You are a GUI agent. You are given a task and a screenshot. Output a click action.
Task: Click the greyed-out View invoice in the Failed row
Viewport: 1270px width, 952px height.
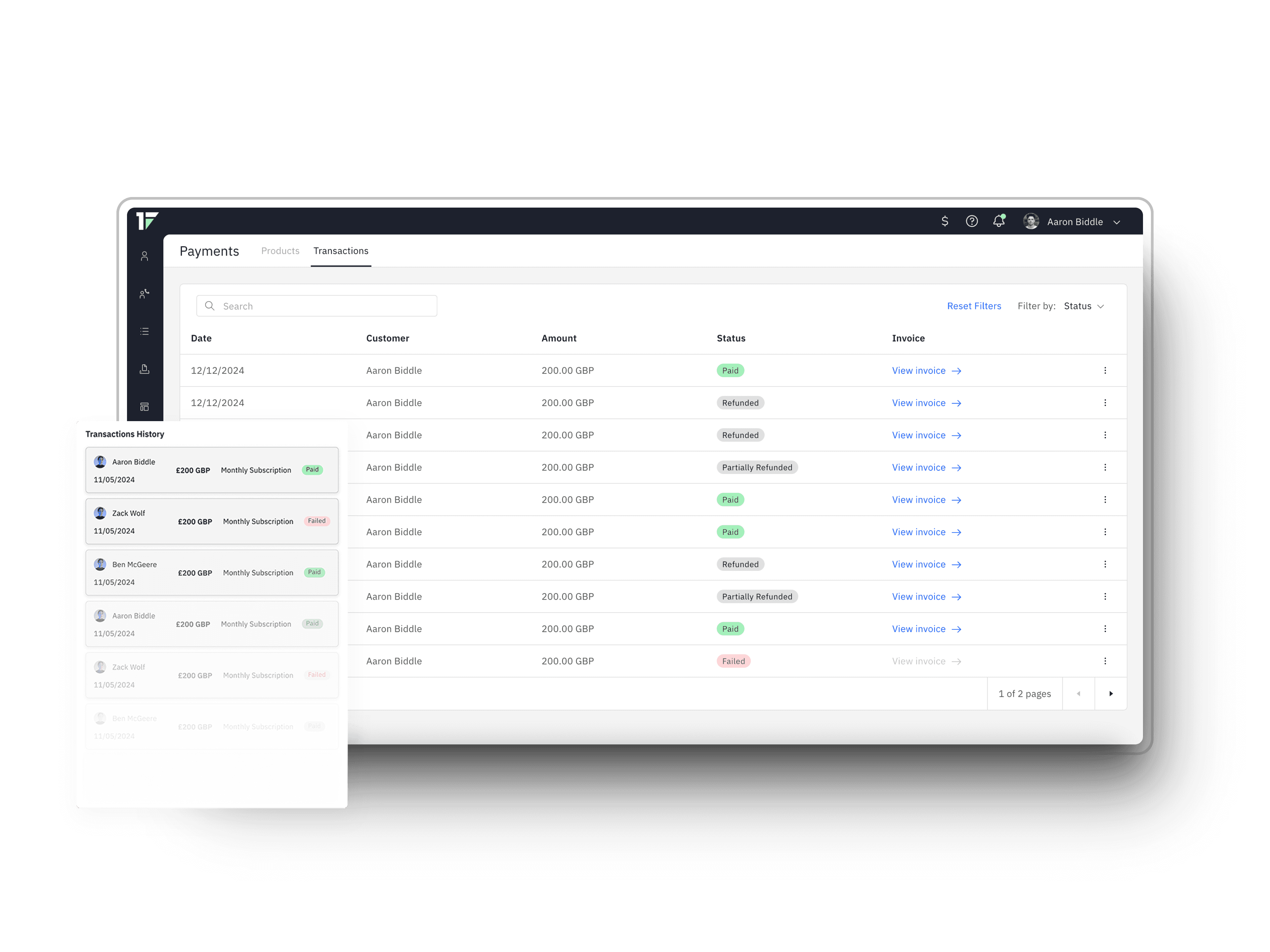point(927,661)
